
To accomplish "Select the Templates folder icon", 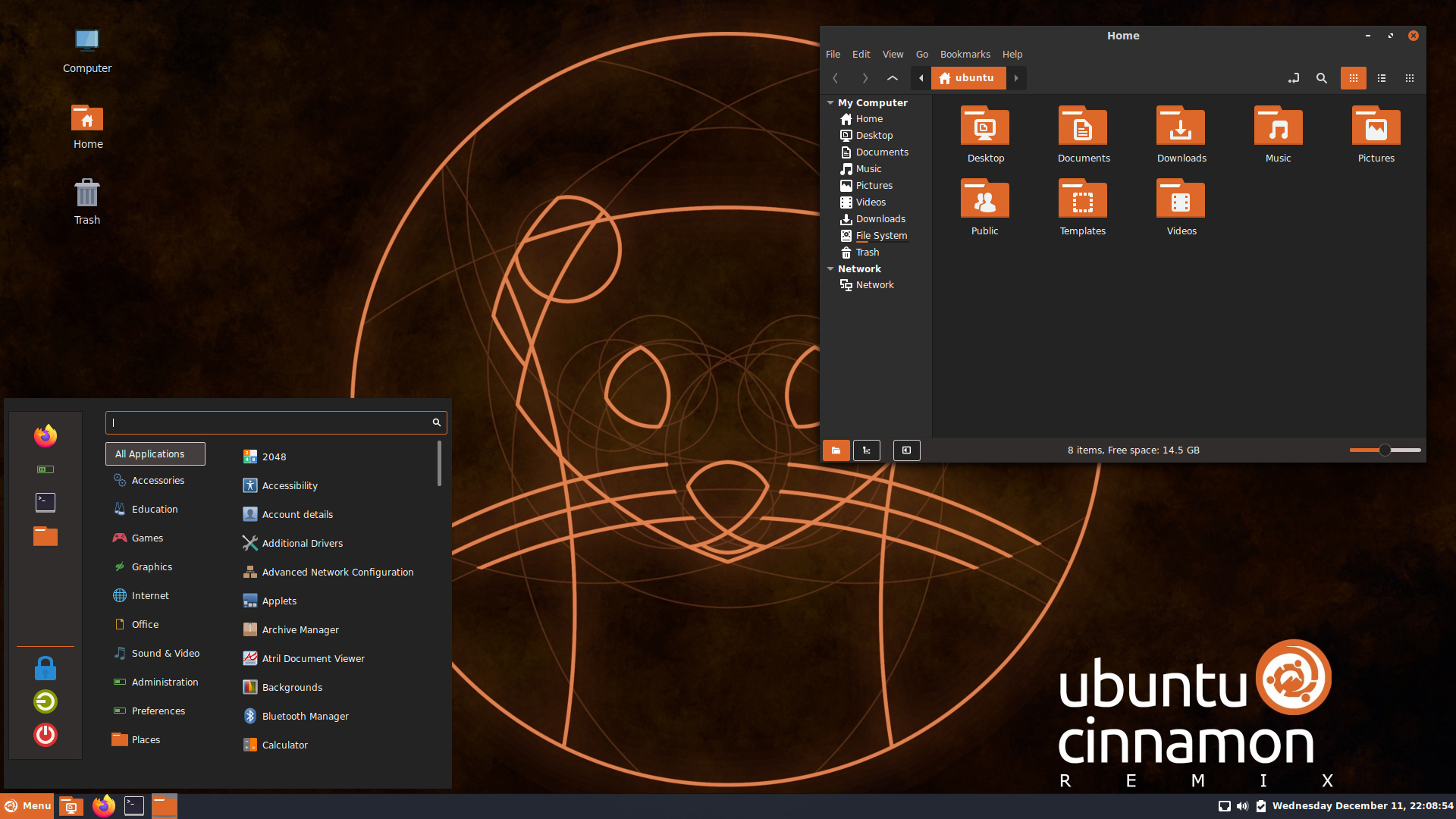I will 1083,199.
